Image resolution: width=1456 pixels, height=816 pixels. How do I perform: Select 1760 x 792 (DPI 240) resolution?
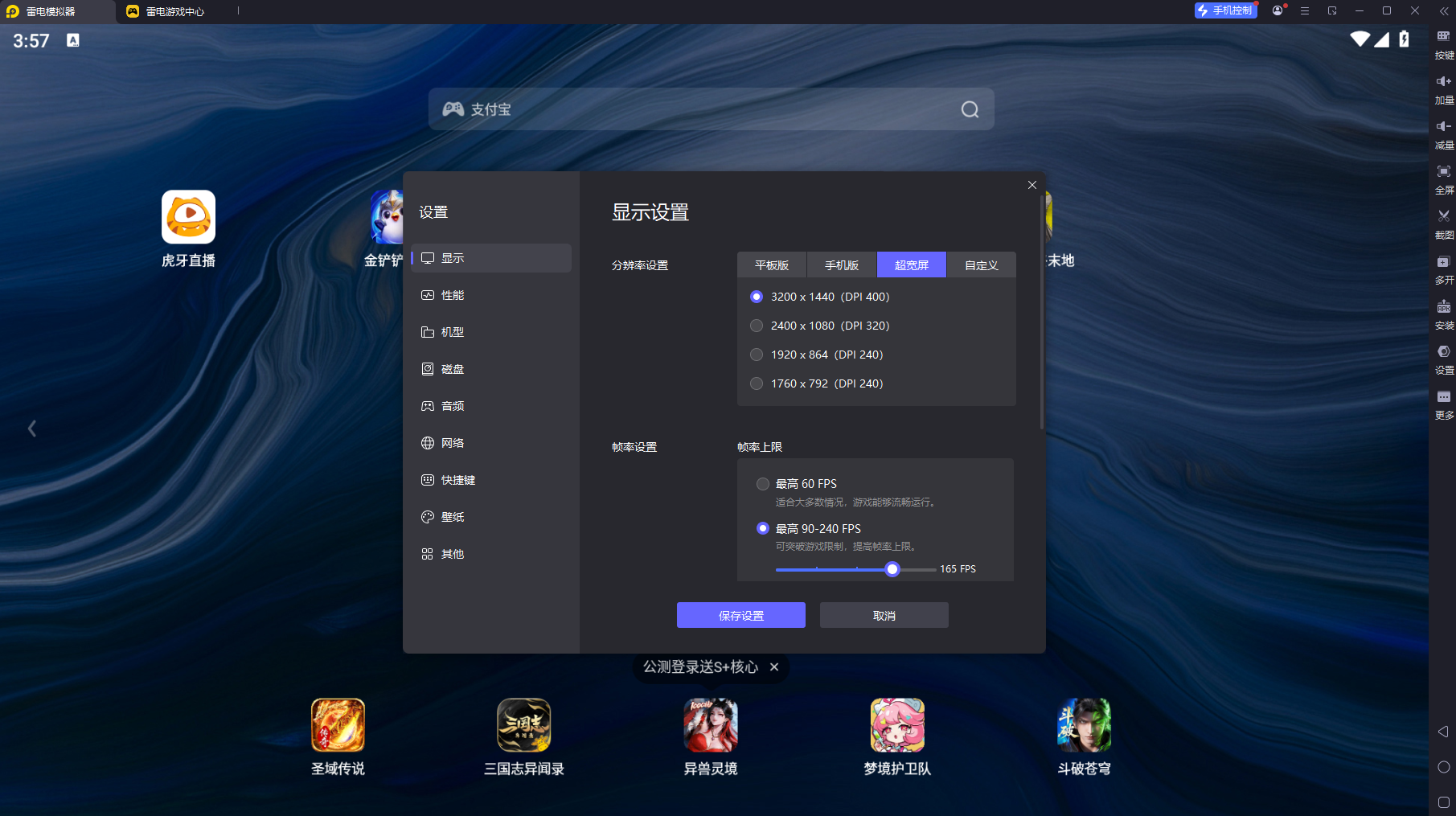coord(817,383)
